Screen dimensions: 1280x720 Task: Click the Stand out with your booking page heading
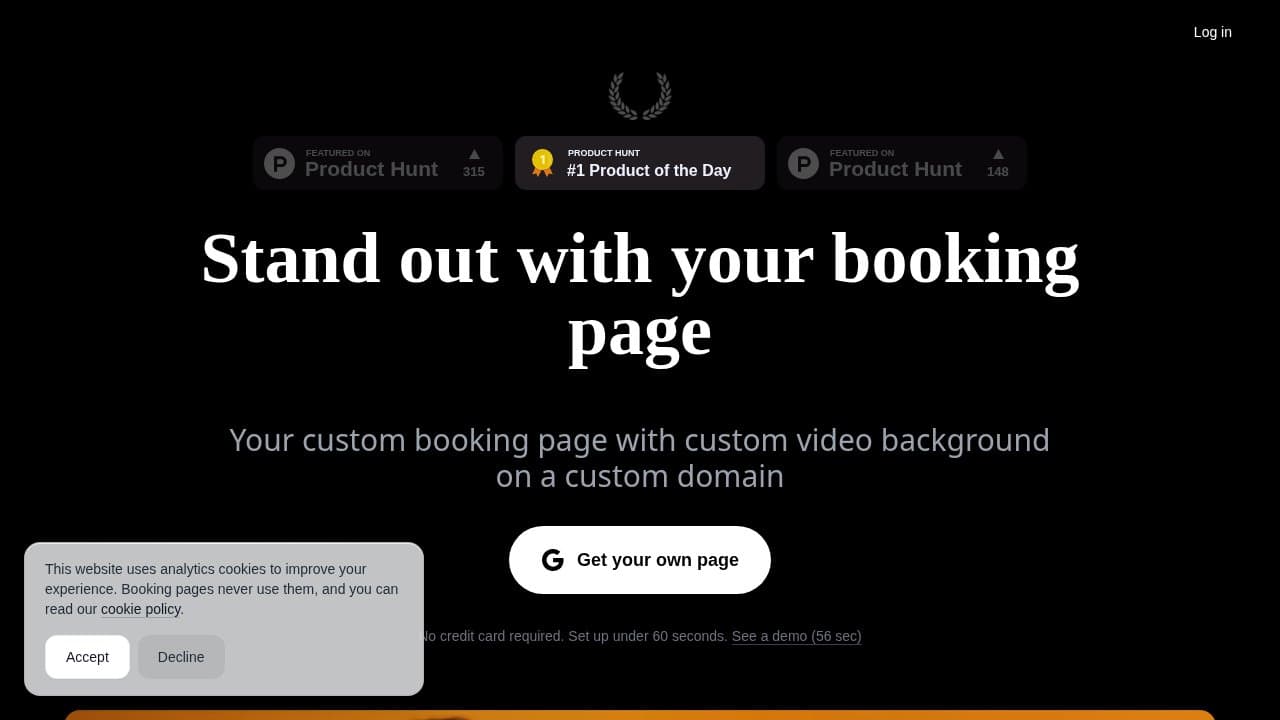[640, 295]
